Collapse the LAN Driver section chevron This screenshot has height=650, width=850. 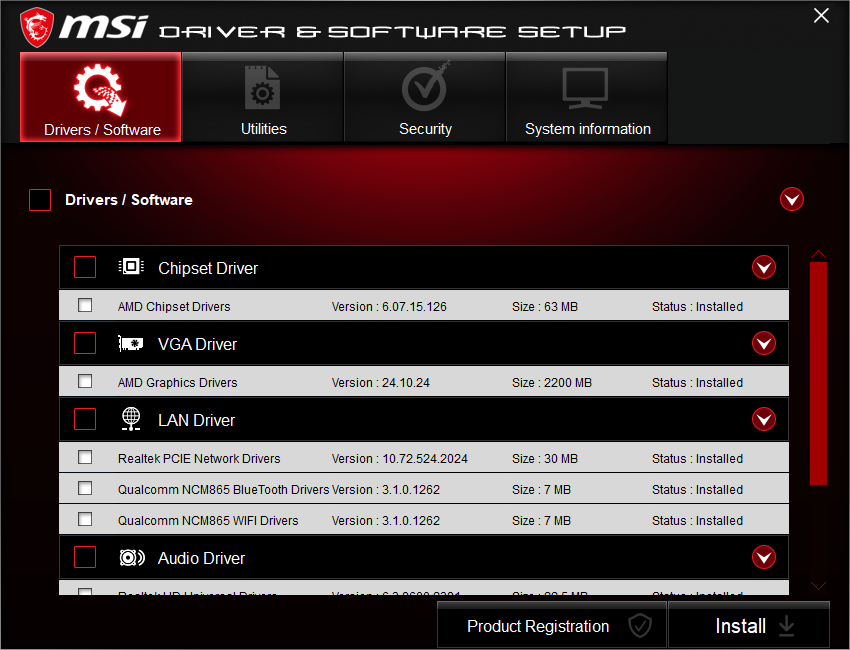pyautogui.click(x=764, y=419)
